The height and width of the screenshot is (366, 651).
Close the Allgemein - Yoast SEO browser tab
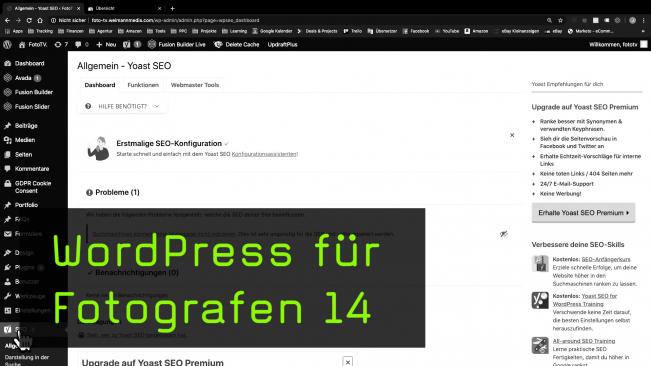pyautogui.click(x=78, y=8)
